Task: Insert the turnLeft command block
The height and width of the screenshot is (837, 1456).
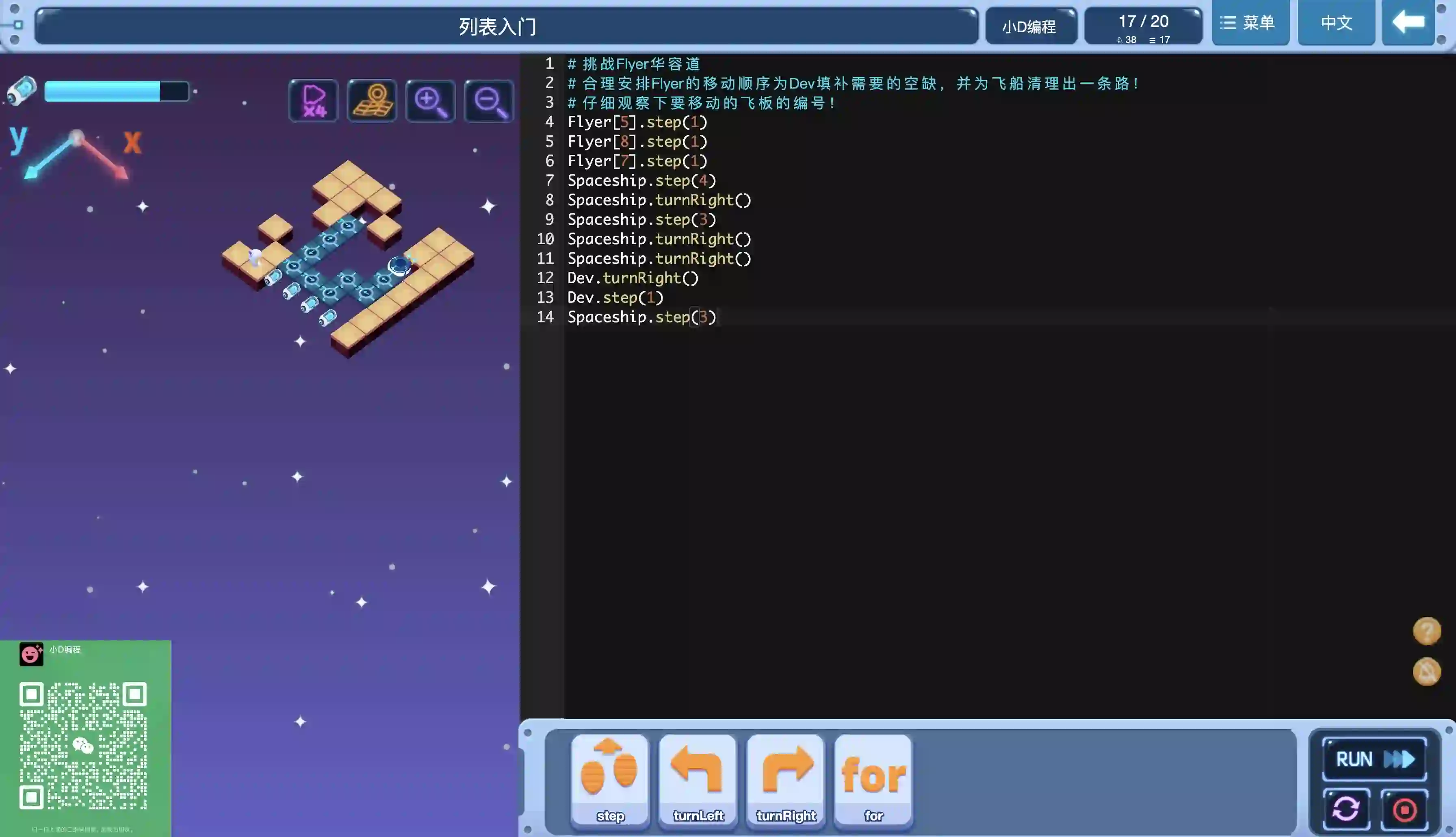Action: (x=698, y=780)
